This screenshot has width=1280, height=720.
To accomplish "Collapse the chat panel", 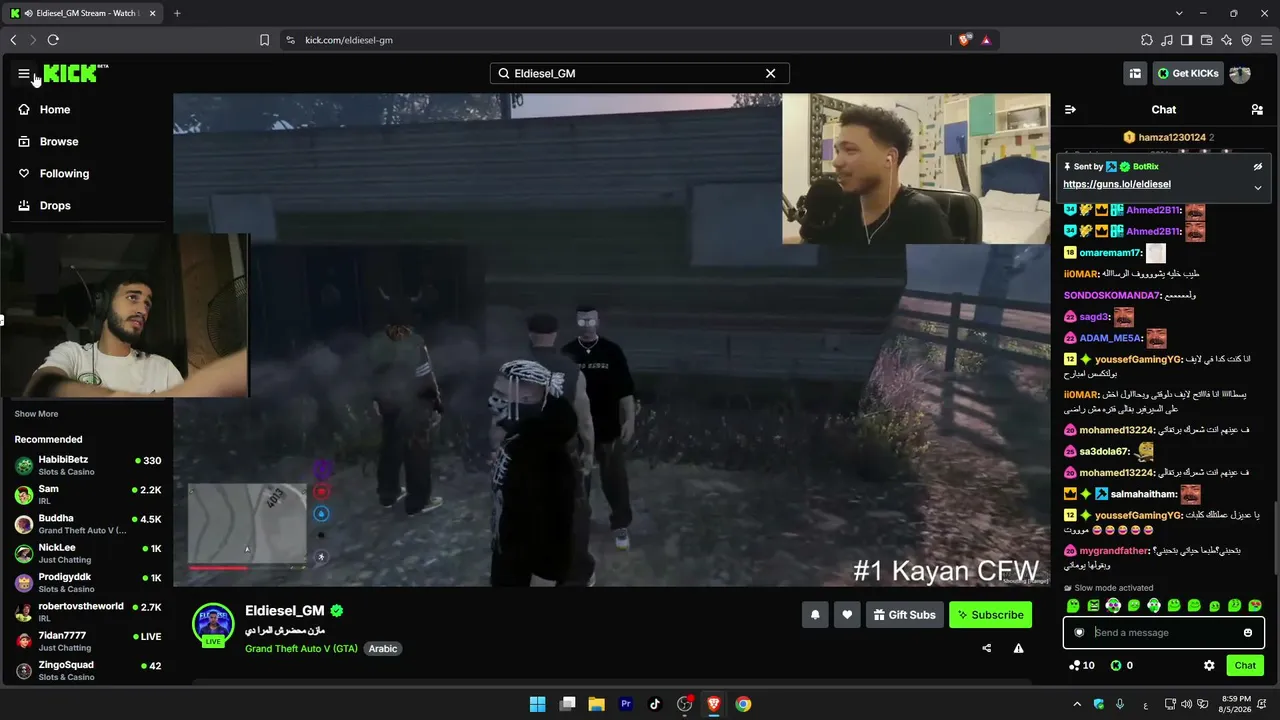I will tap(1070, 109).
